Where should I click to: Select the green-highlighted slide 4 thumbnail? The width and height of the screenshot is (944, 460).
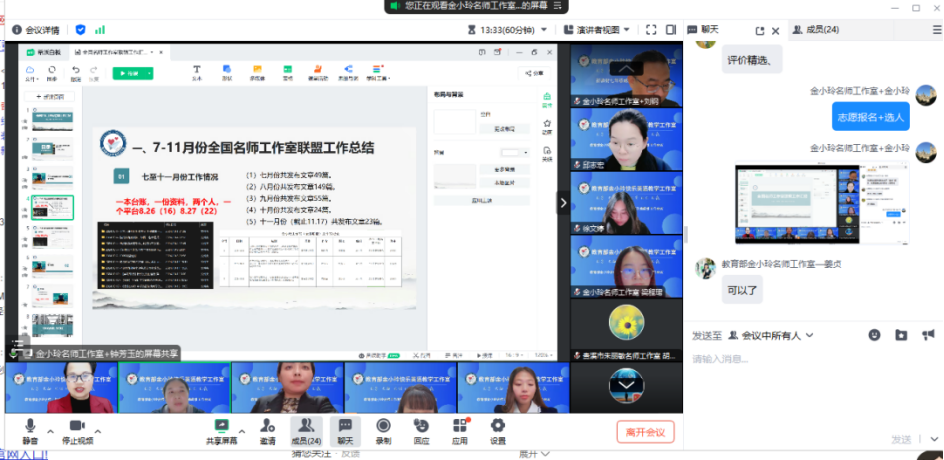(52, 207)
